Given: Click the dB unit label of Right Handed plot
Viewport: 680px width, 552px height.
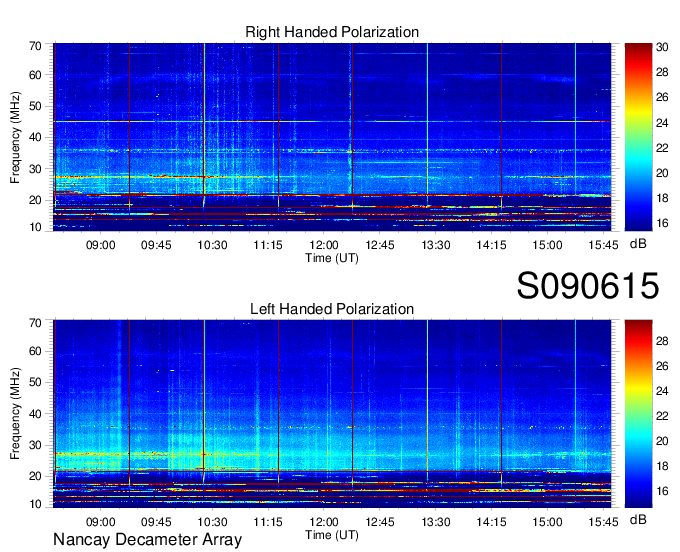Looking at the screenshot, I should [638, 244].
